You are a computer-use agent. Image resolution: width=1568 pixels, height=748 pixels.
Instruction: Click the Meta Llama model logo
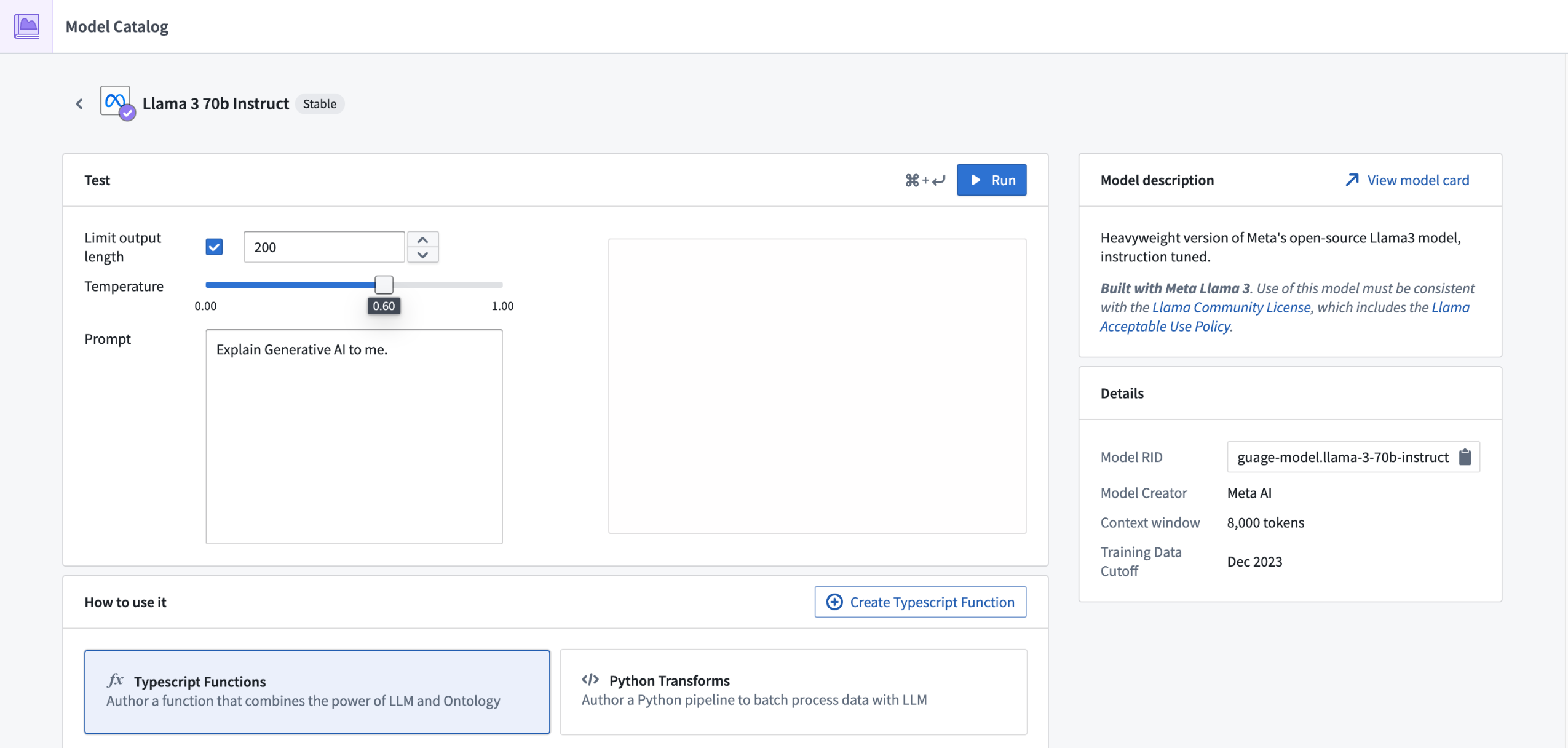116,102
